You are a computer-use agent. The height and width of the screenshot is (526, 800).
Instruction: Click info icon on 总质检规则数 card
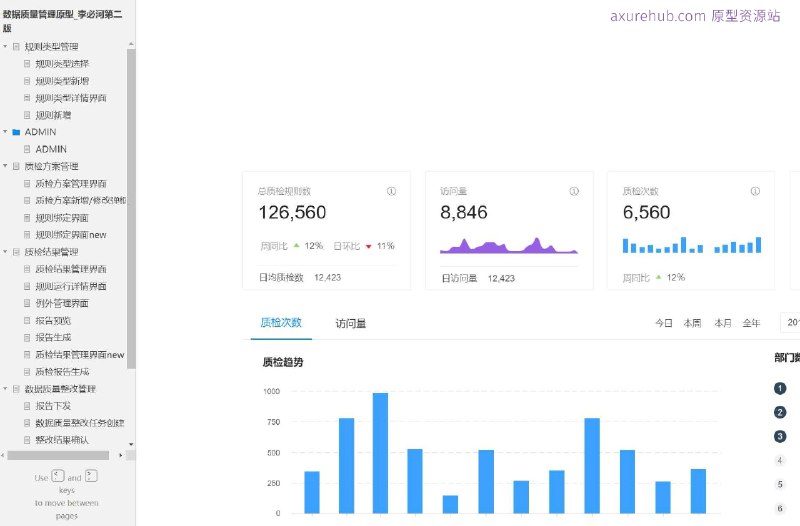click(391, 191)
